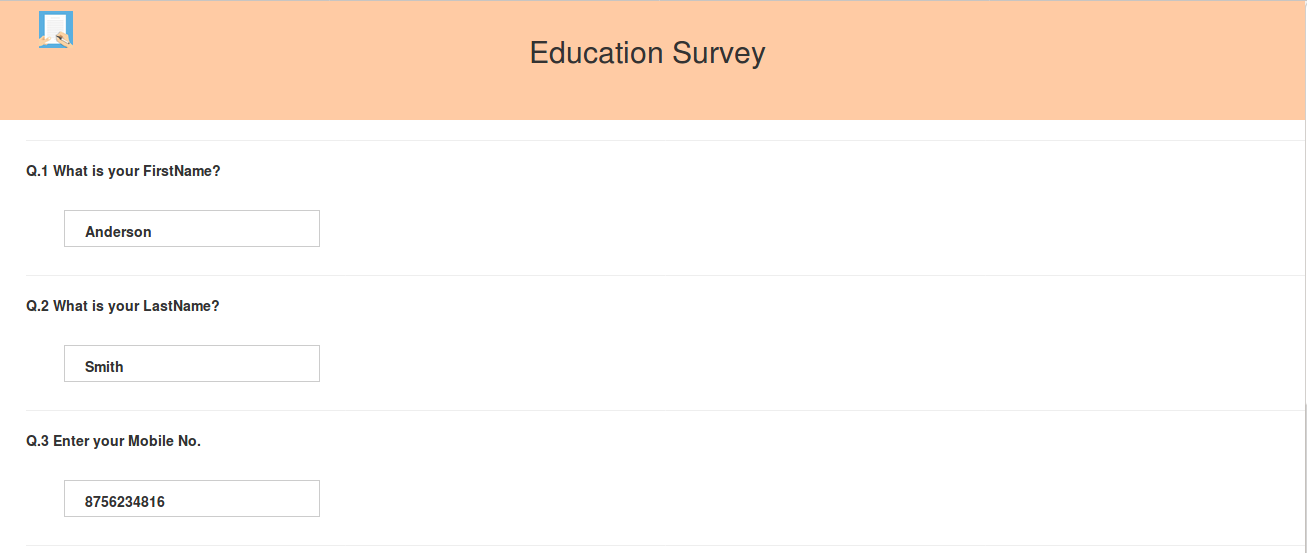Place cursor on the text Anderson
The image size is (1307, 553).
tap(118, 232)
